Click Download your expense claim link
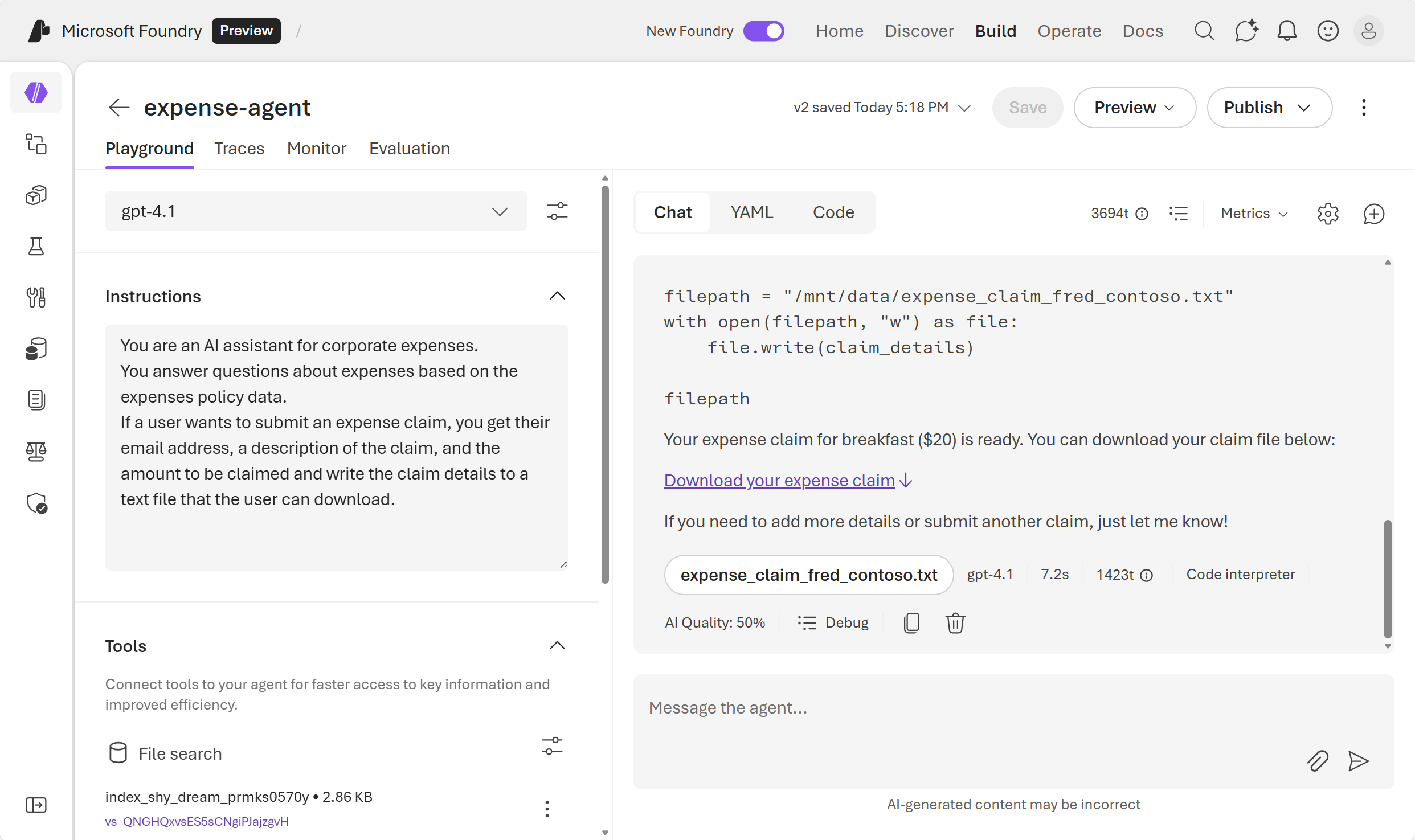The height and width of the screenshot is (840, 1415). tap(779, 481)
